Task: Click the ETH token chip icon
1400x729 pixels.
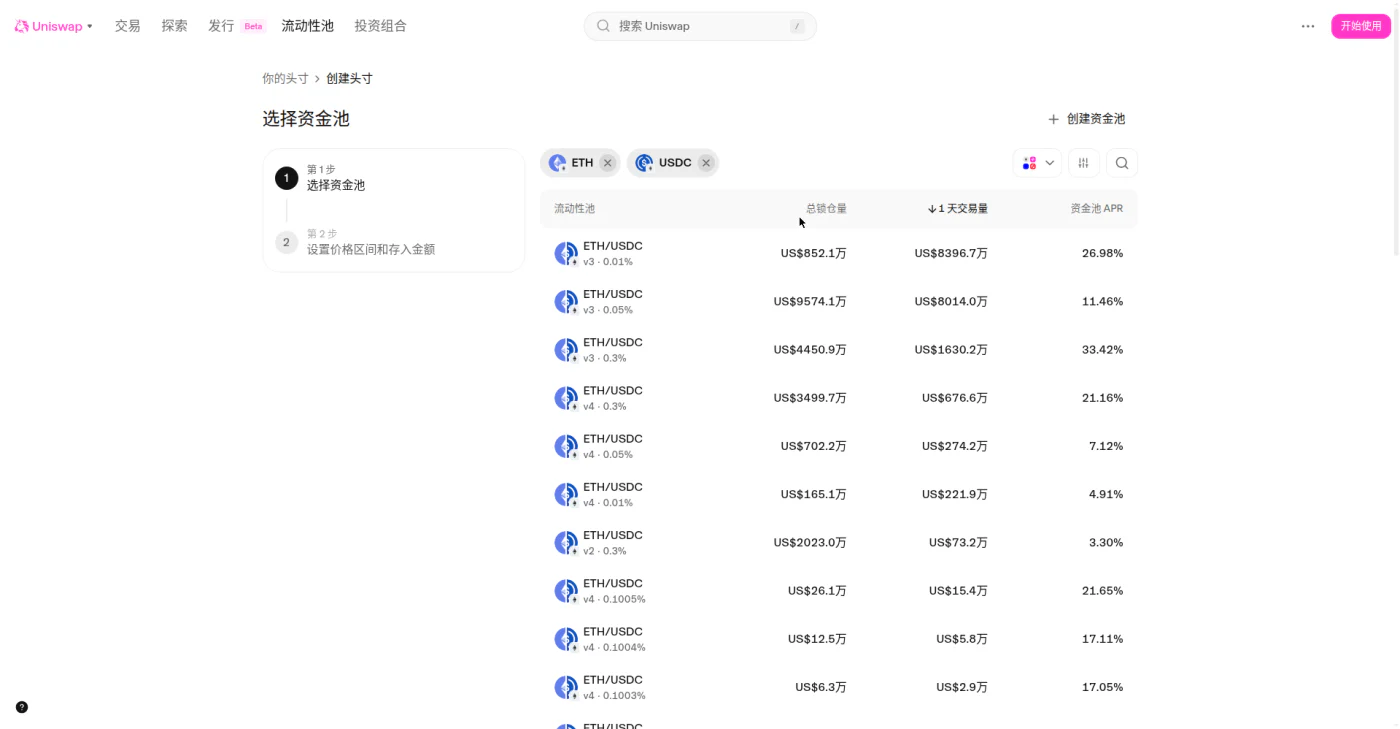Action: coord(557,163)
